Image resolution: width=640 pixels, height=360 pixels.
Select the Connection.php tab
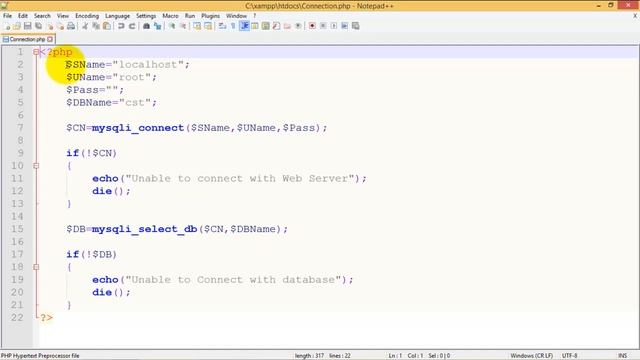(x=27, y=39)
